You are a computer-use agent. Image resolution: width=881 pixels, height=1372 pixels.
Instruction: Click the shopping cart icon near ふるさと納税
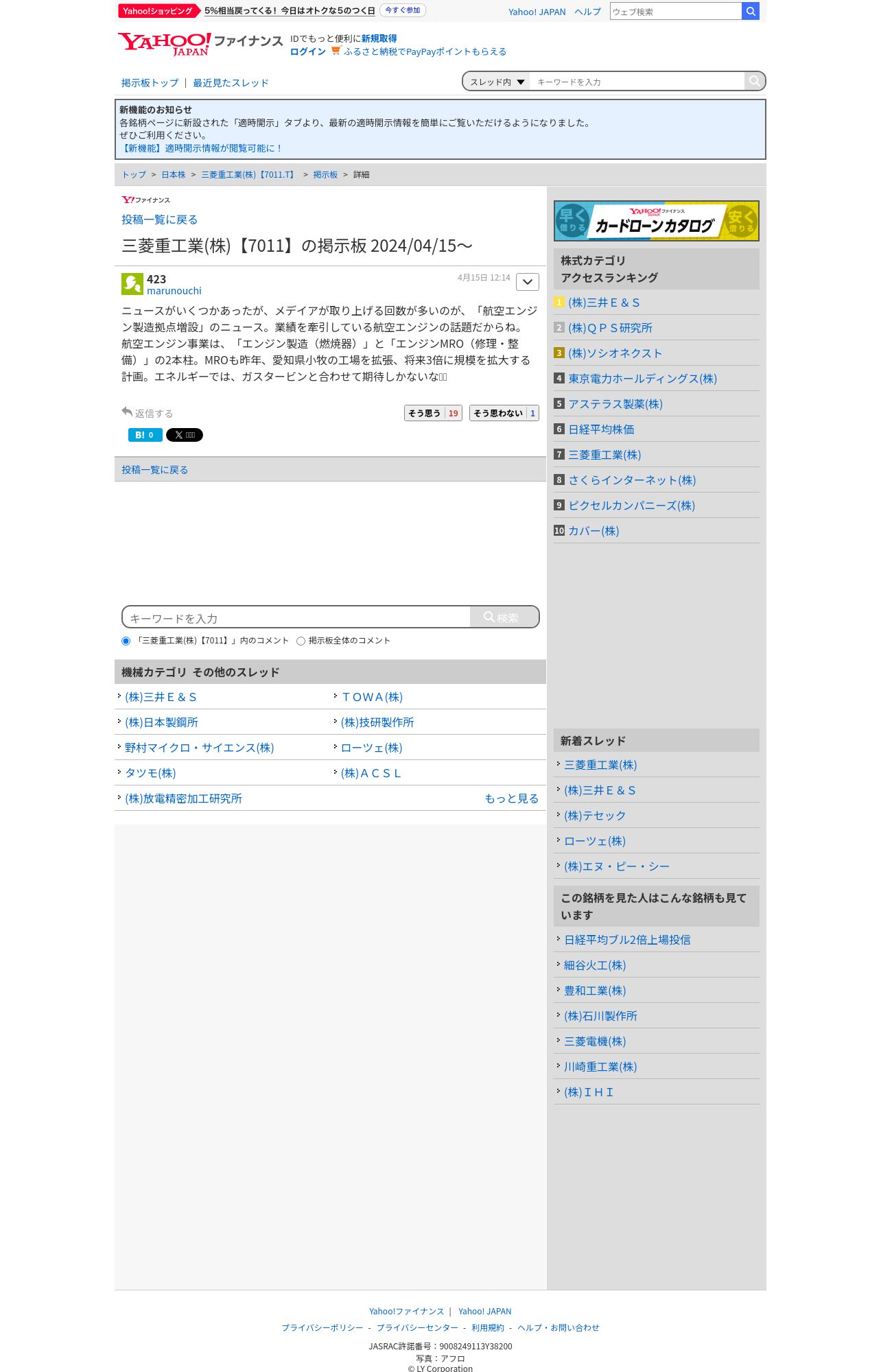[x=336, y=51]
